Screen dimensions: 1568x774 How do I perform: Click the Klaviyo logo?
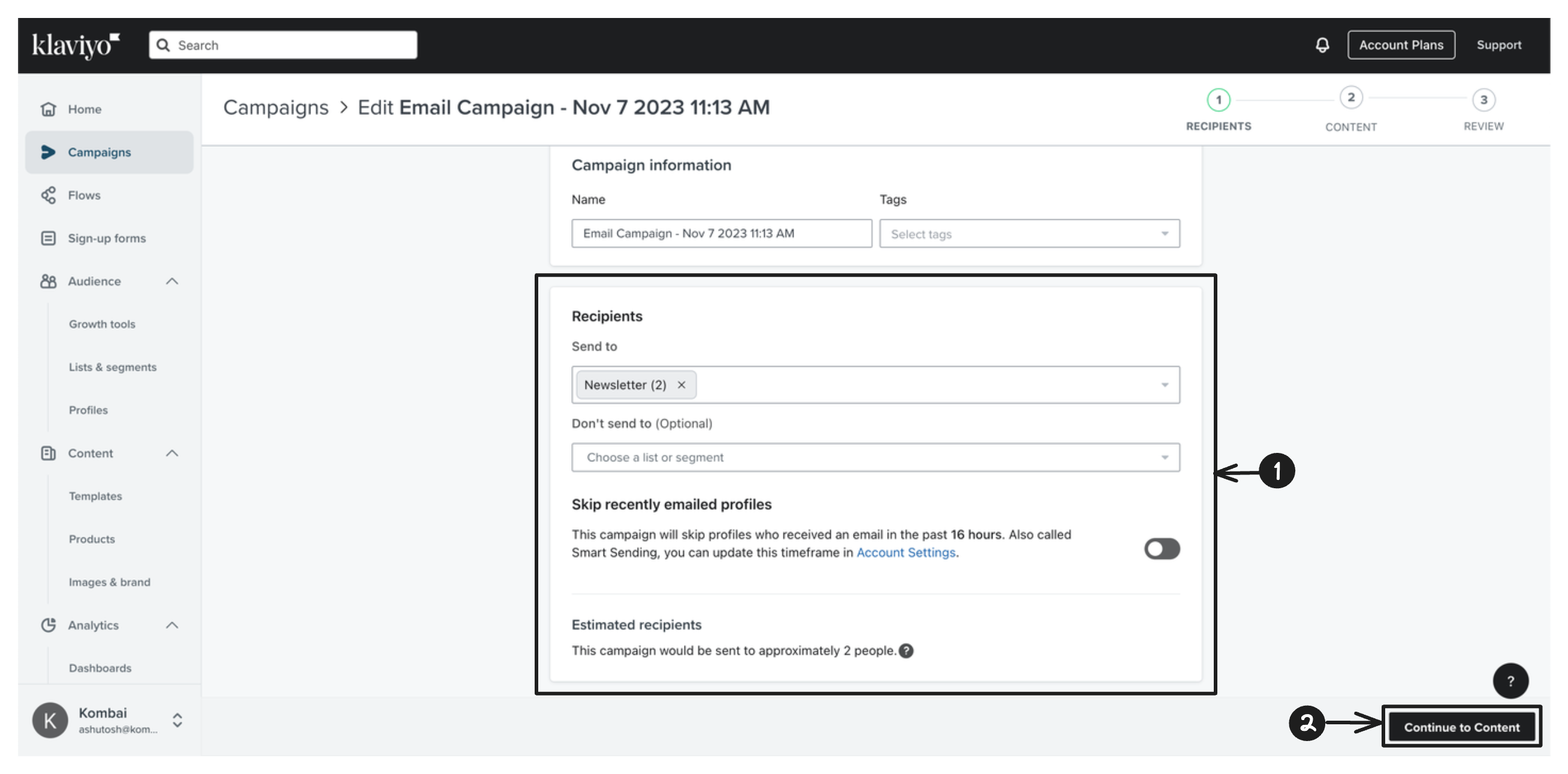76,45
